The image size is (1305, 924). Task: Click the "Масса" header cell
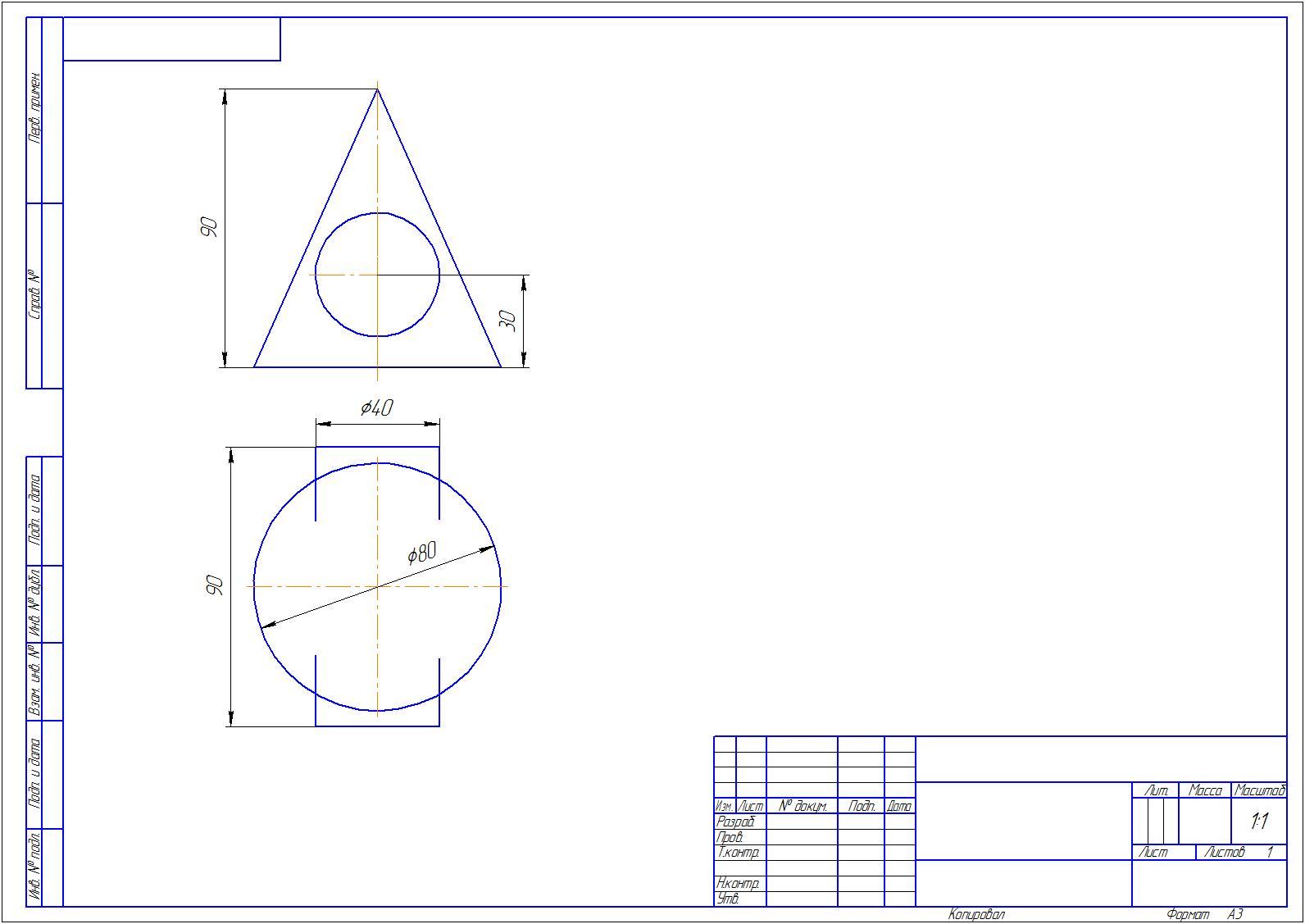(1205, 790)
